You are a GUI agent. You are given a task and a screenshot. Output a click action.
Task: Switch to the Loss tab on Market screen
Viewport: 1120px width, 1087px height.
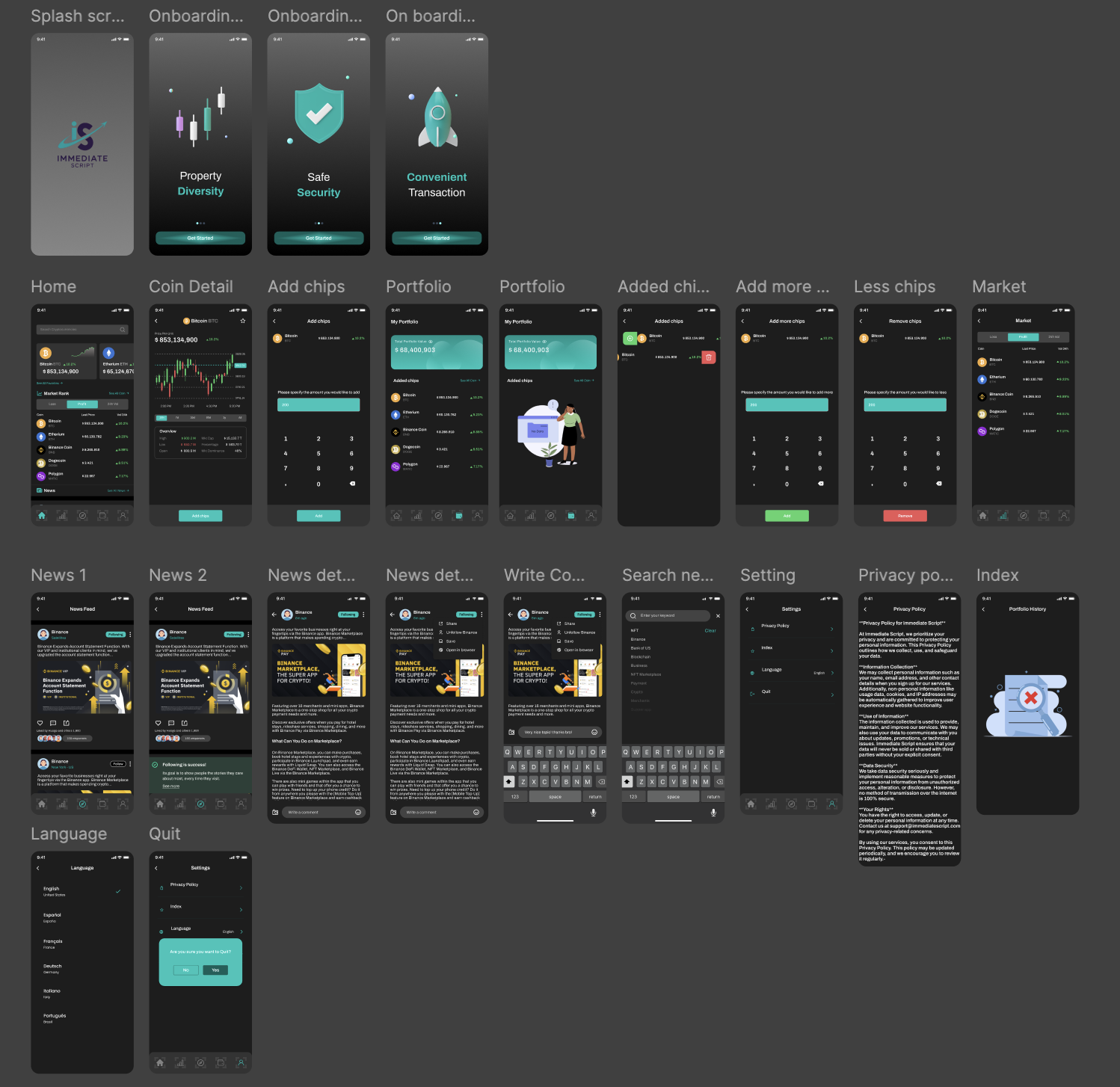pos(993,336)
